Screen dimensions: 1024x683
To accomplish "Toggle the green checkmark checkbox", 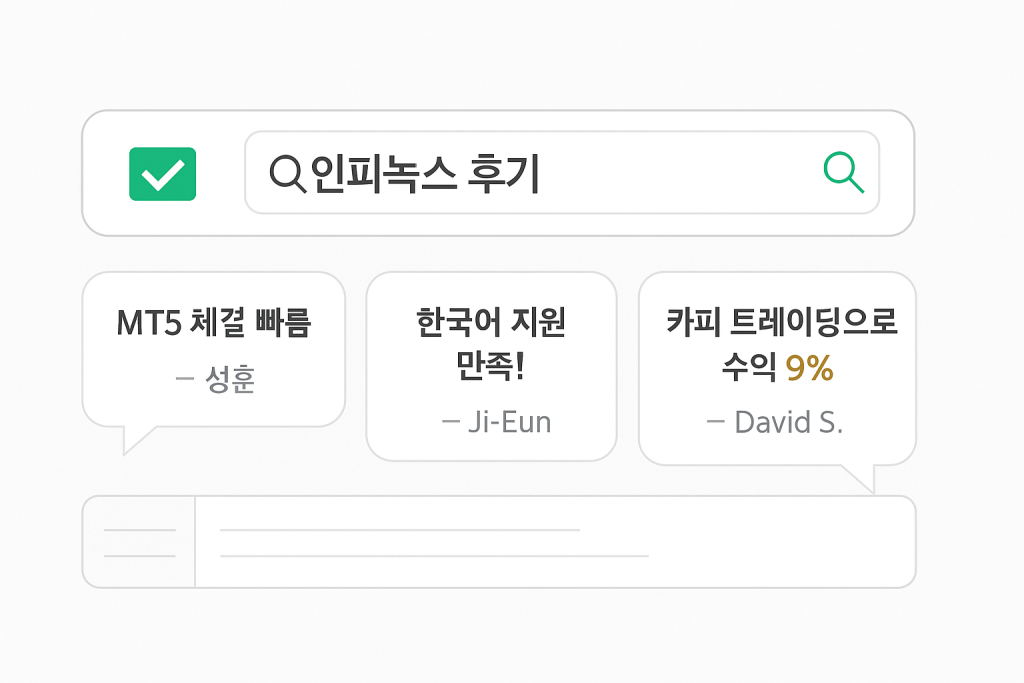I will (x=163, y=174).
